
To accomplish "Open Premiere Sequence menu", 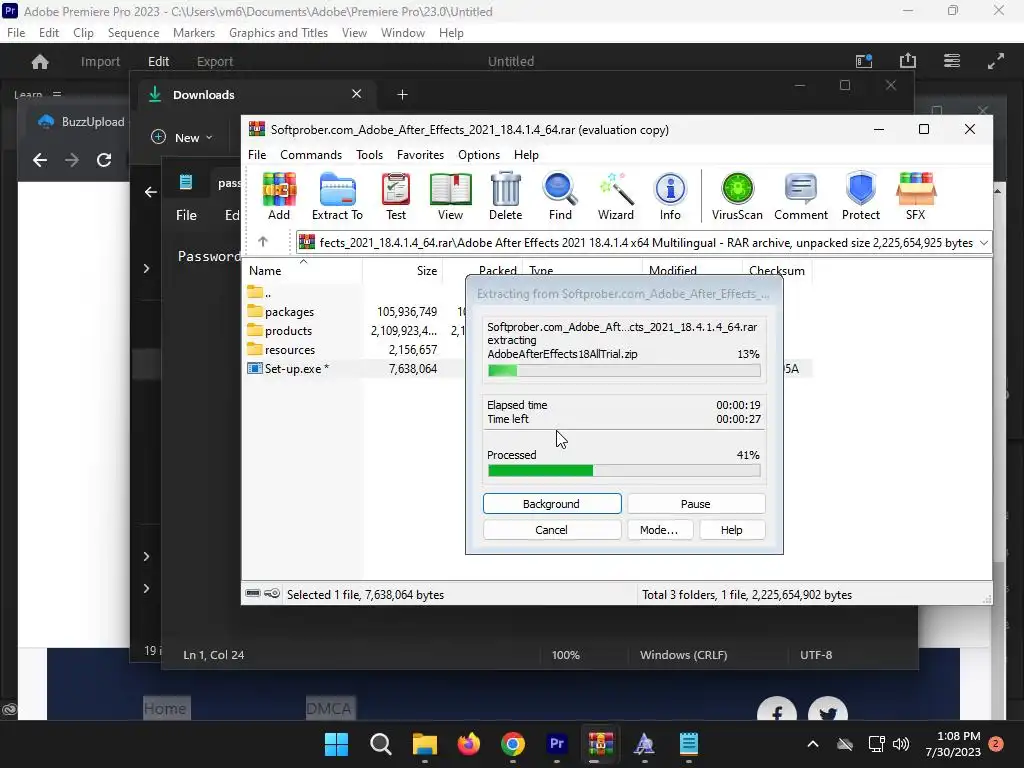I will 133,33.
